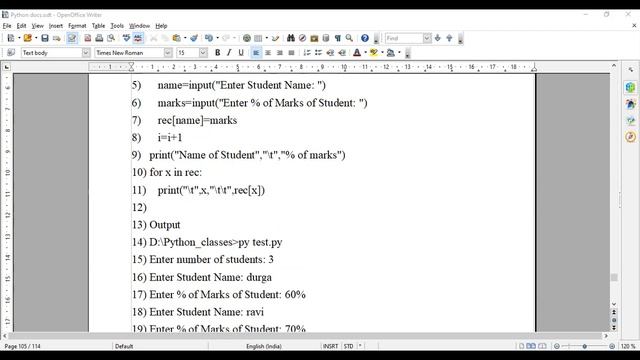Open the Edit menu
This screenshot has width=640, height=360.
click(x=21, y=26)
